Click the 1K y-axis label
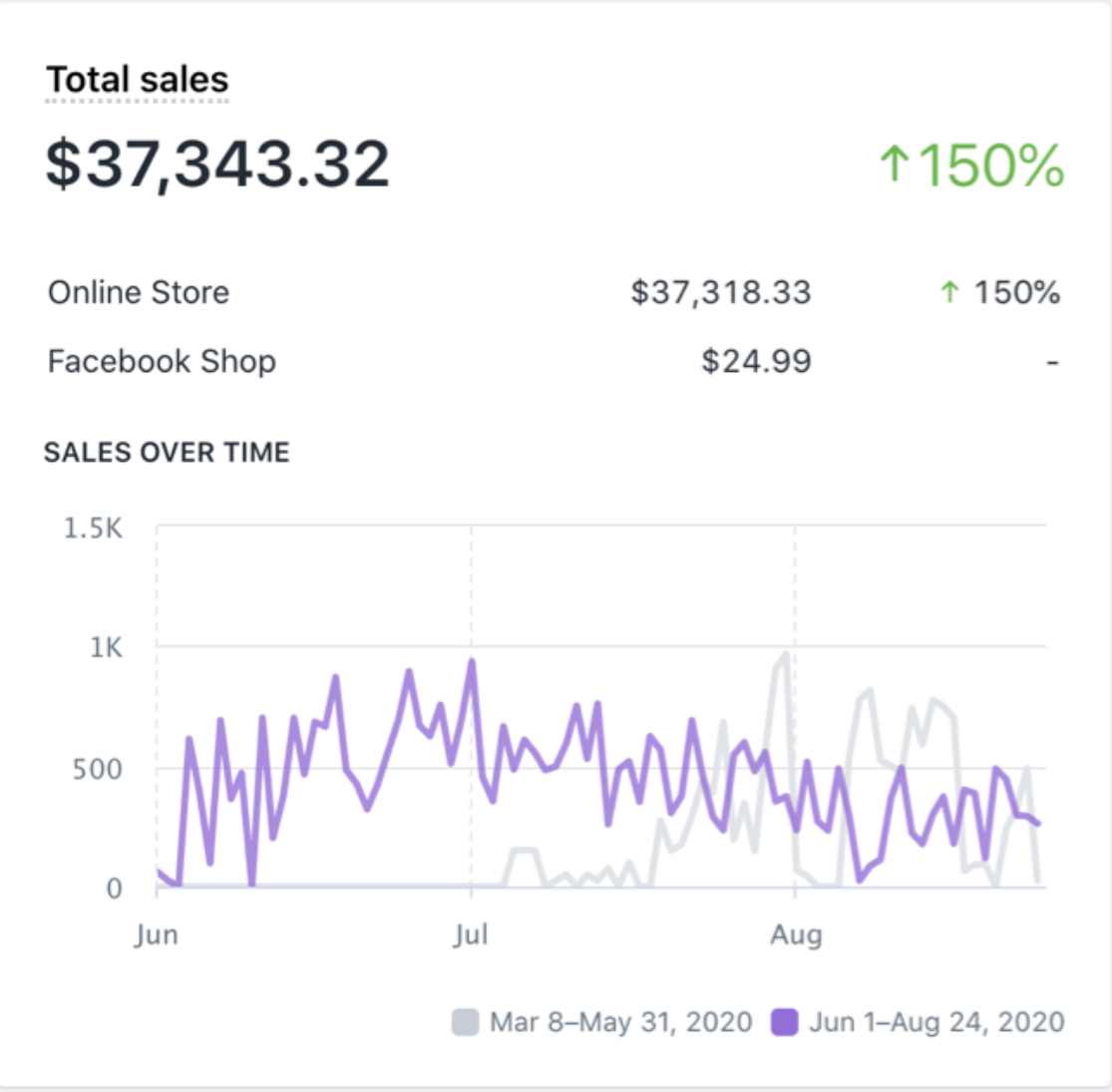Image resolution: width=1112 pixels, height=1092 pixels. [x=106, y=647]
